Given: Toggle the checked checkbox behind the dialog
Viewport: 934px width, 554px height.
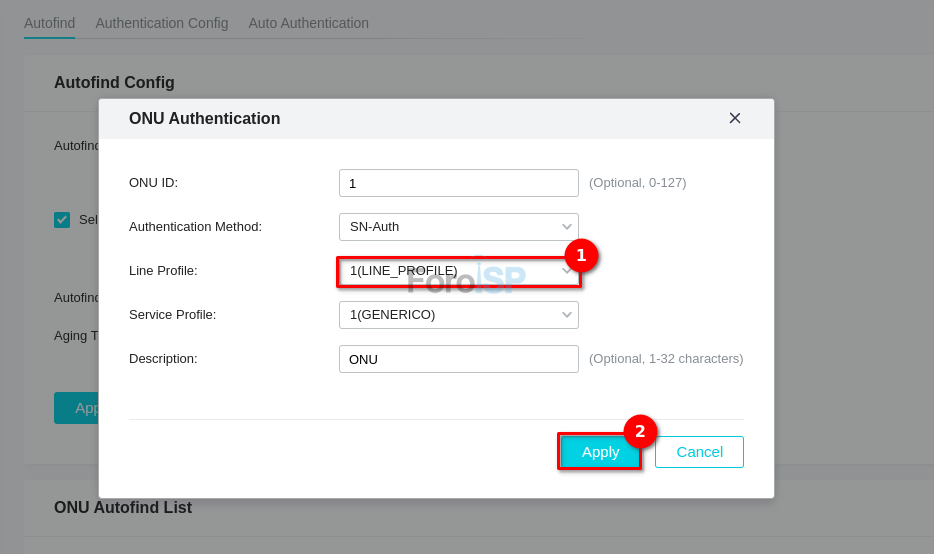Looking at the screenshot, I should point(62,220).
